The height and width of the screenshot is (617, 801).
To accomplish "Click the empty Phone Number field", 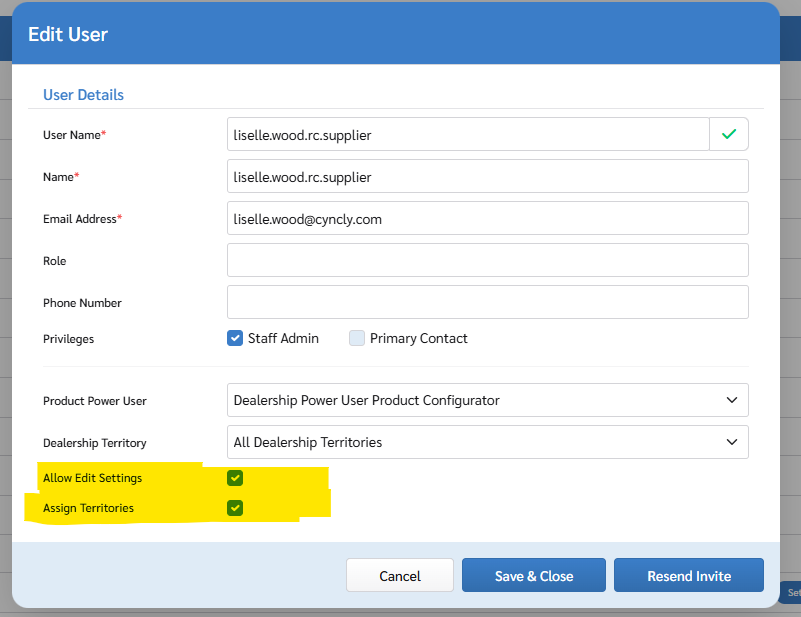I will coord(487,302).
